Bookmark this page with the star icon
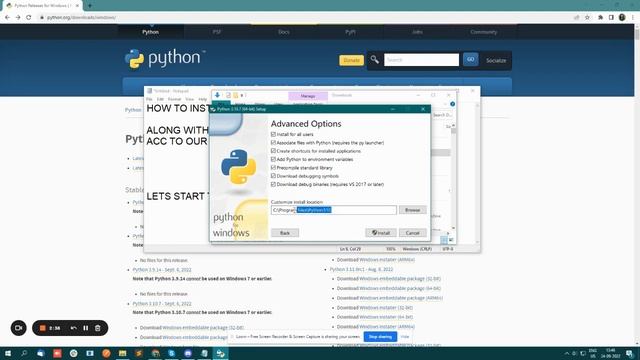 [x=587, y=18]
